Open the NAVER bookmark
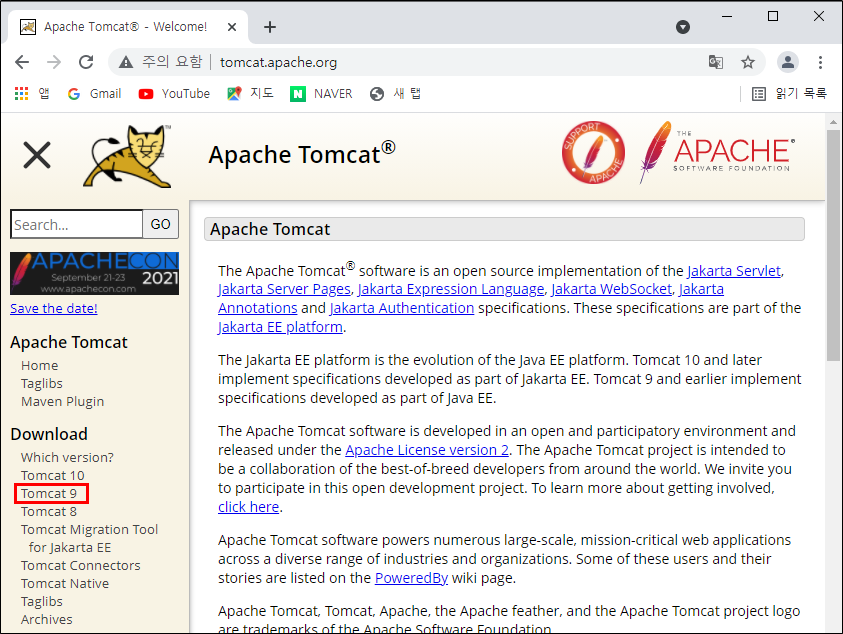This screenshot has height=634, width=843. (x=321, y=94)
